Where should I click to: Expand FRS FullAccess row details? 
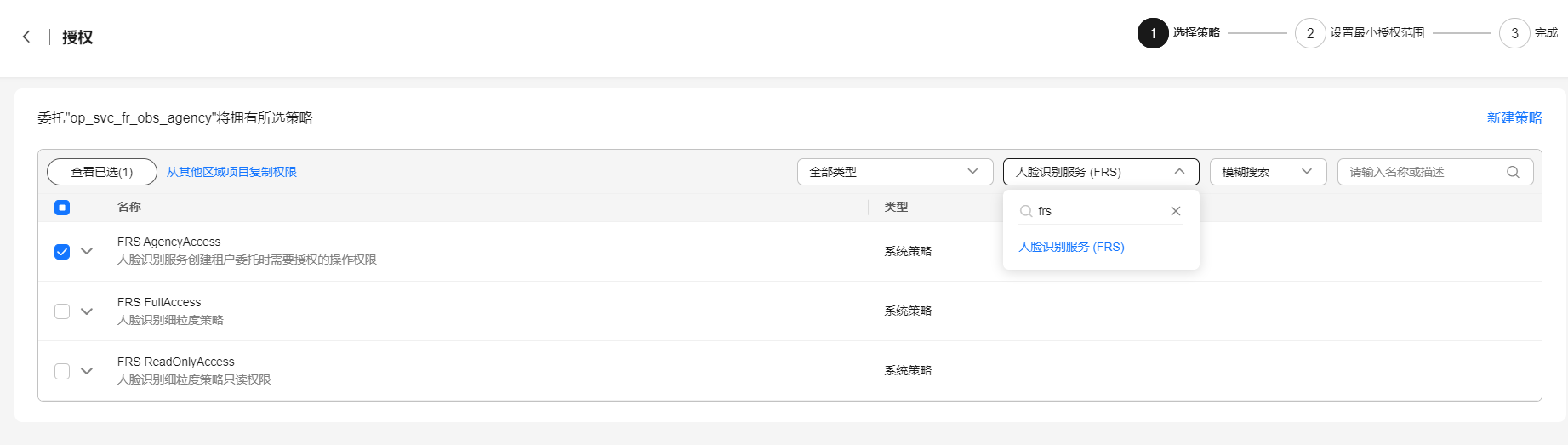[87, 311]
